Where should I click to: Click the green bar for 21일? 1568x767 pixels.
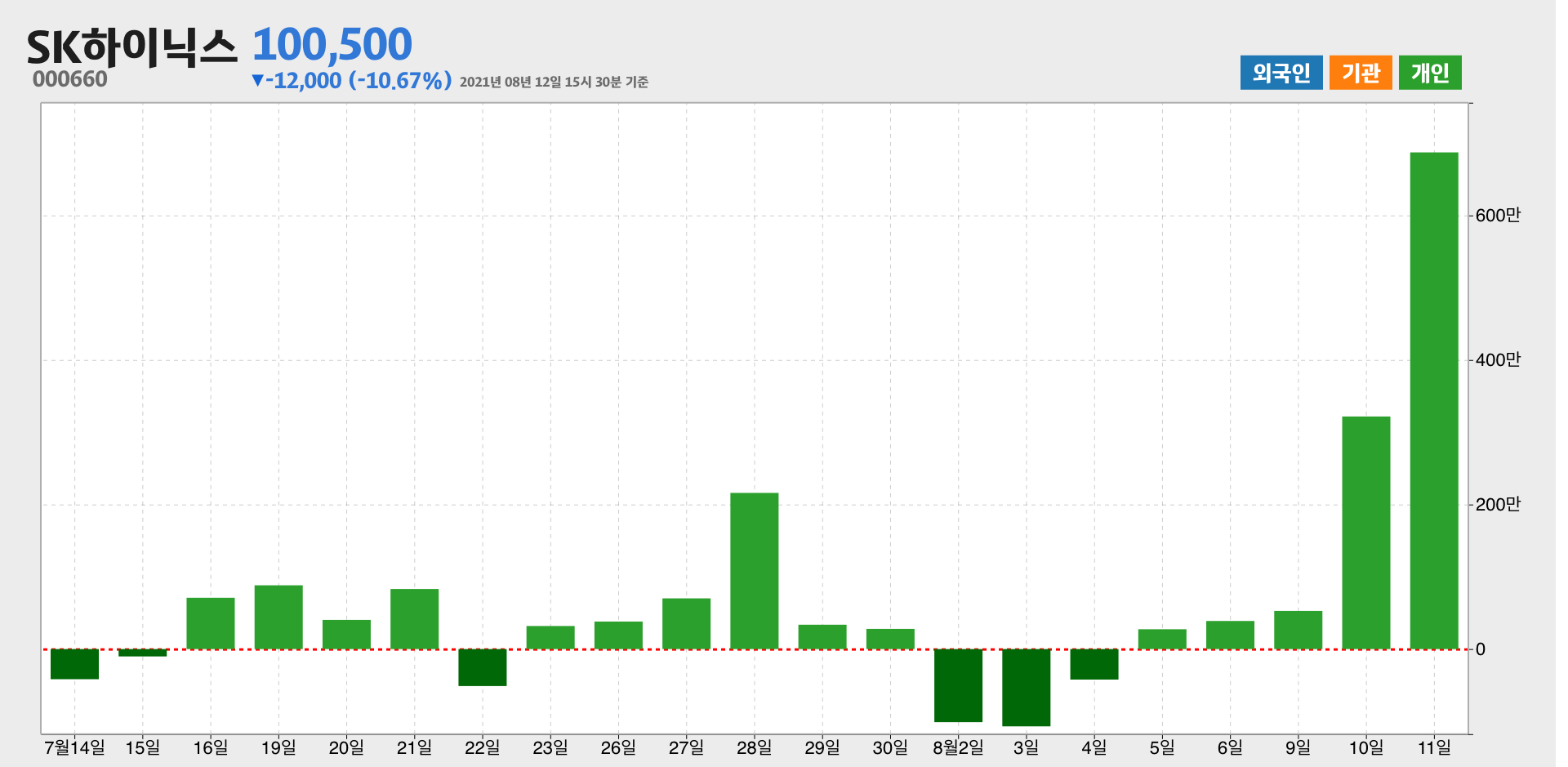pos(414,619)
